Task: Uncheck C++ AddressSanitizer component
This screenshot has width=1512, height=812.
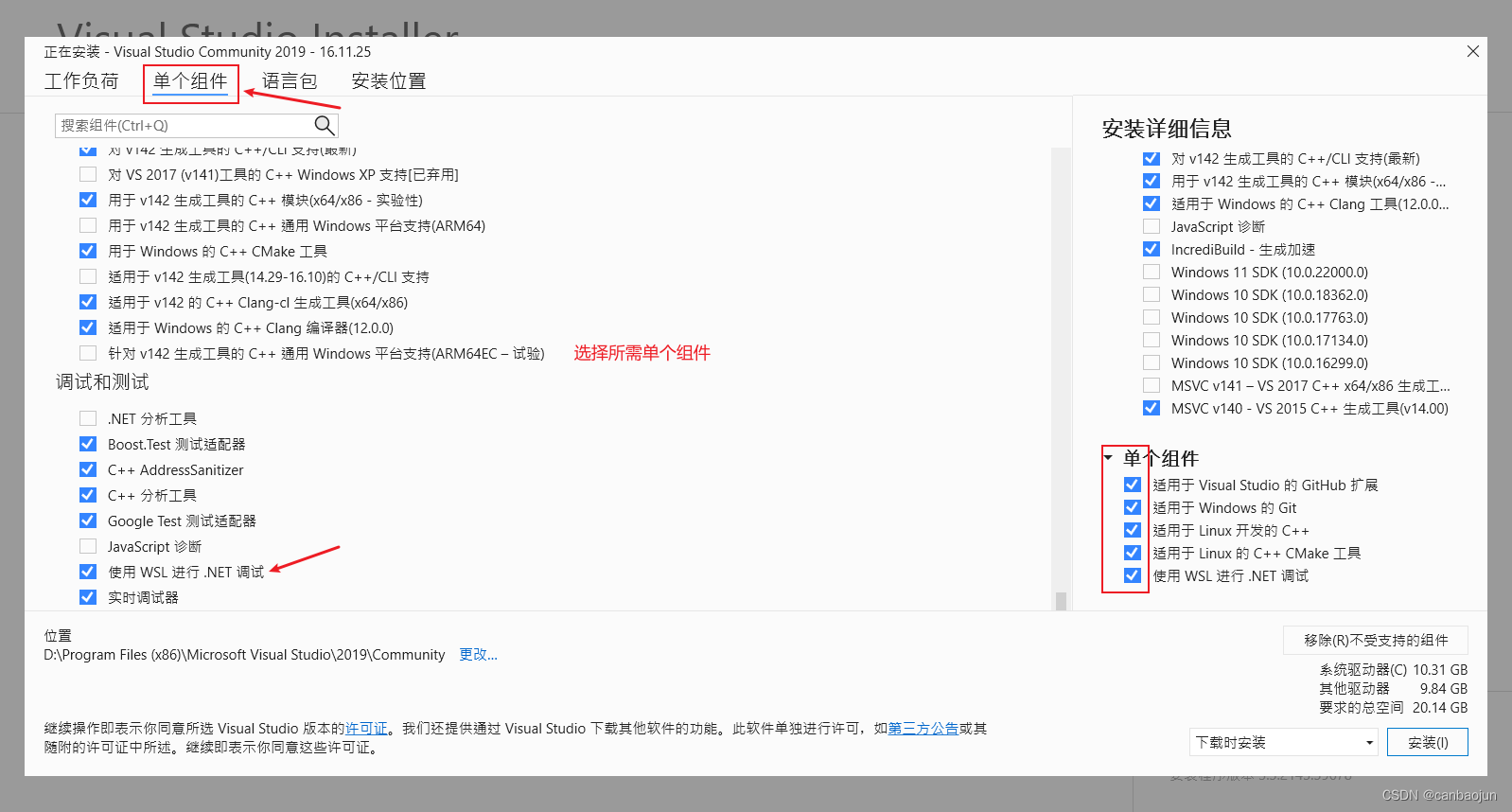Action: (x=88, y=469)
